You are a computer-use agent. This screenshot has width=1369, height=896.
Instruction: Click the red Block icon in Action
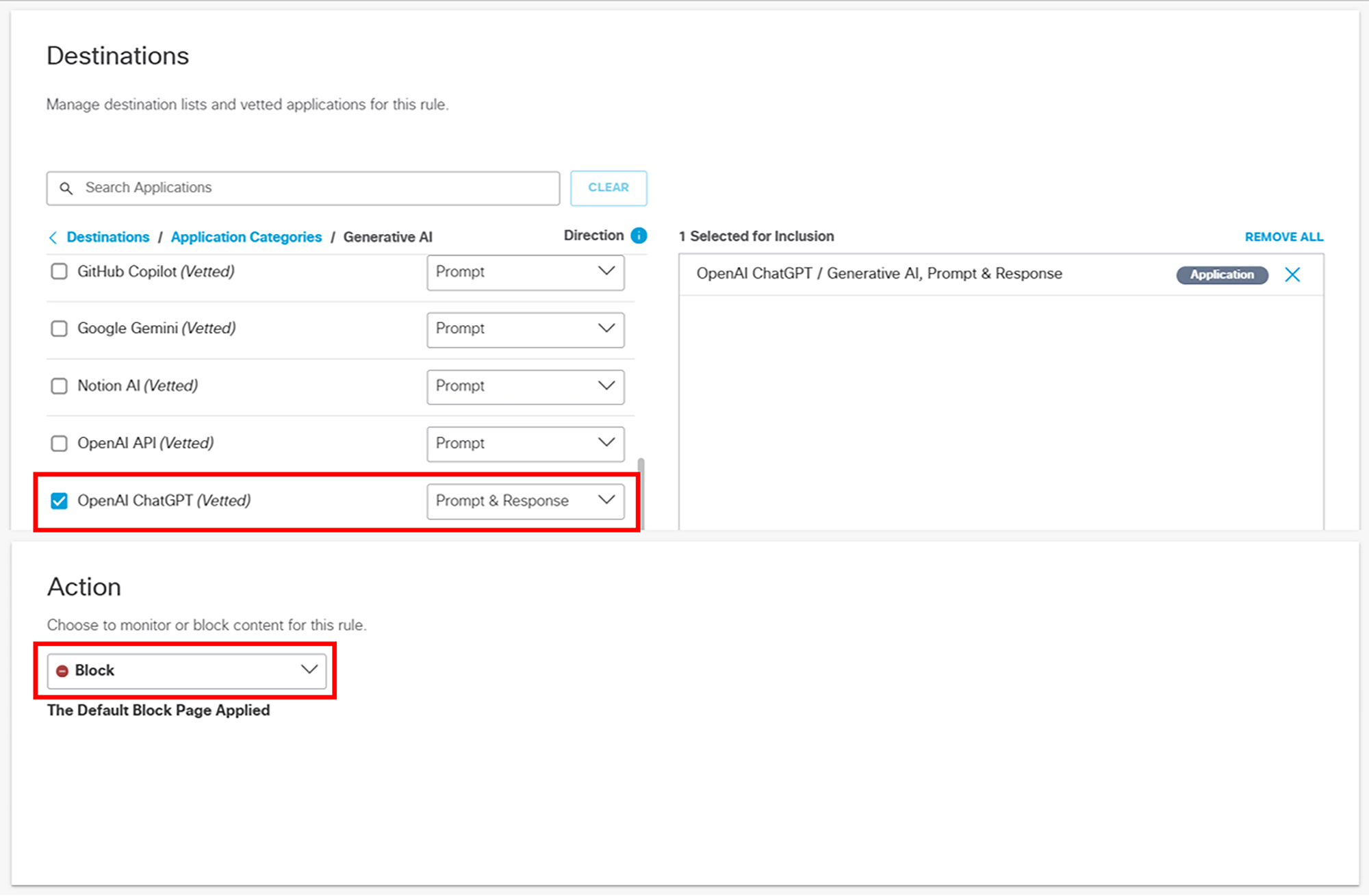coord(62,671)
